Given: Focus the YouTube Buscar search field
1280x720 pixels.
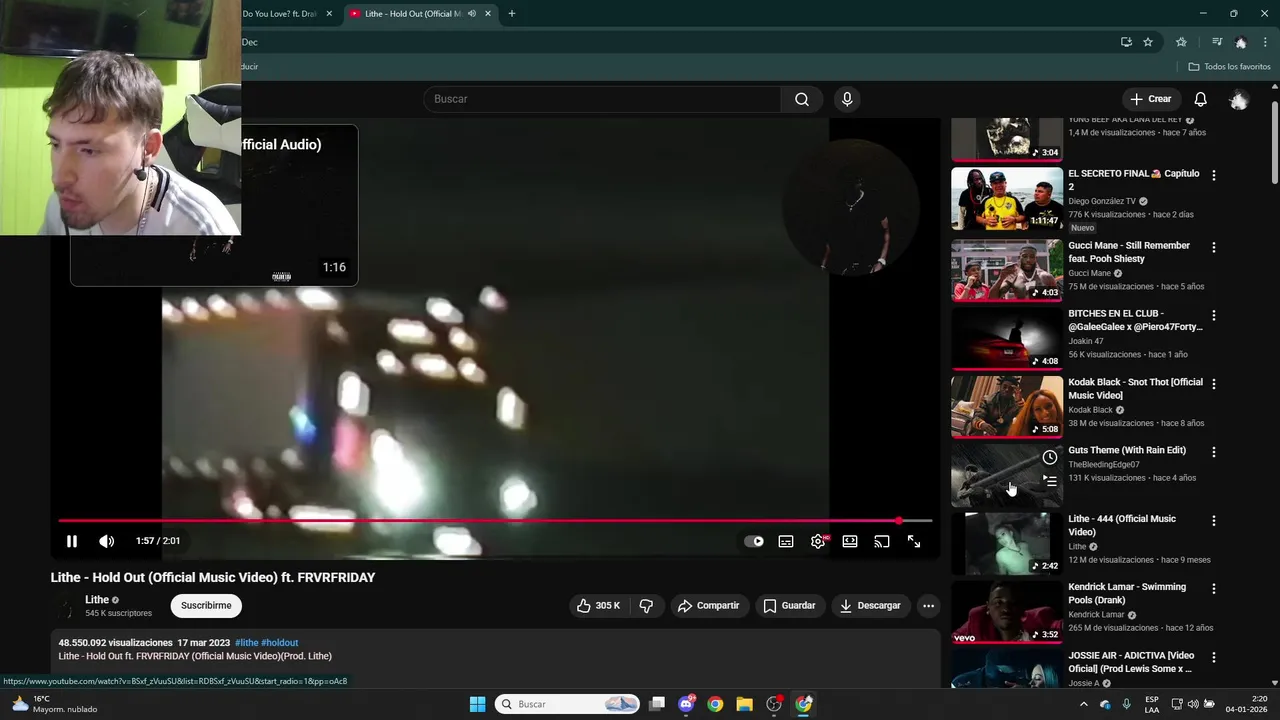Looking at the screenshot, I should [x=602, y=99].
